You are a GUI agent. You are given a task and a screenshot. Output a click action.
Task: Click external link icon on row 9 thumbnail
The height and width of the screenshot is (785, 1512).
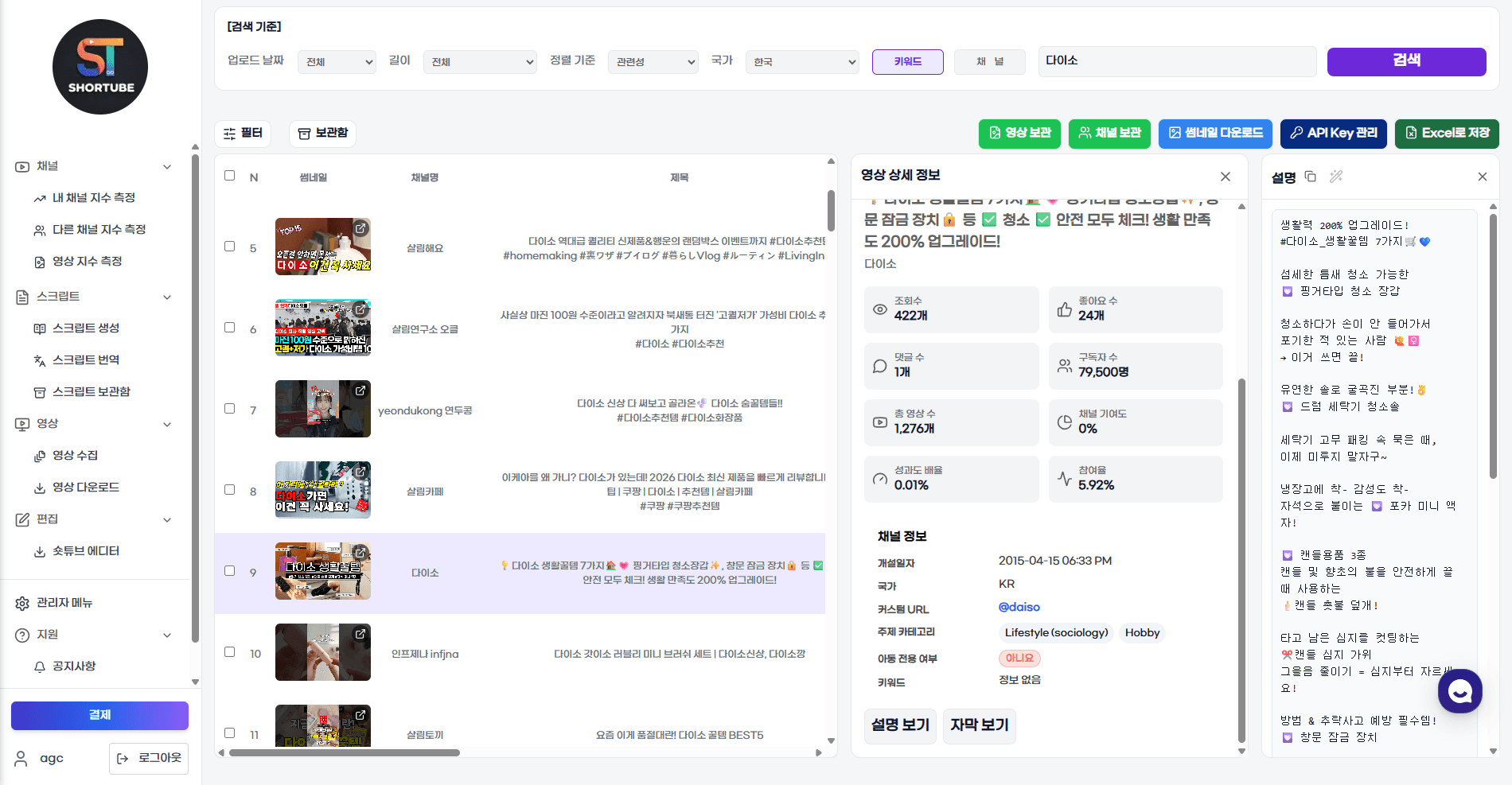[x=360, y=553]
